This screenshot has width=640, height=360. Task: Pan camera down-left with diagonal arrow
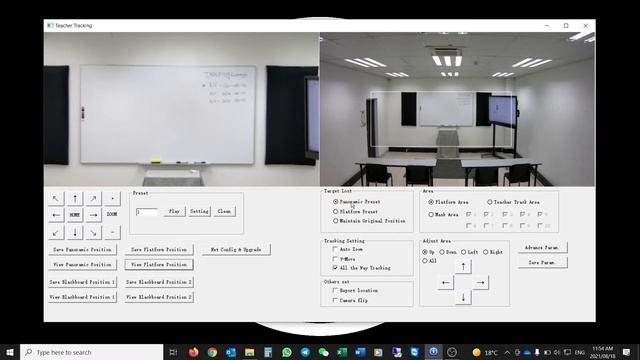[56, 233]
